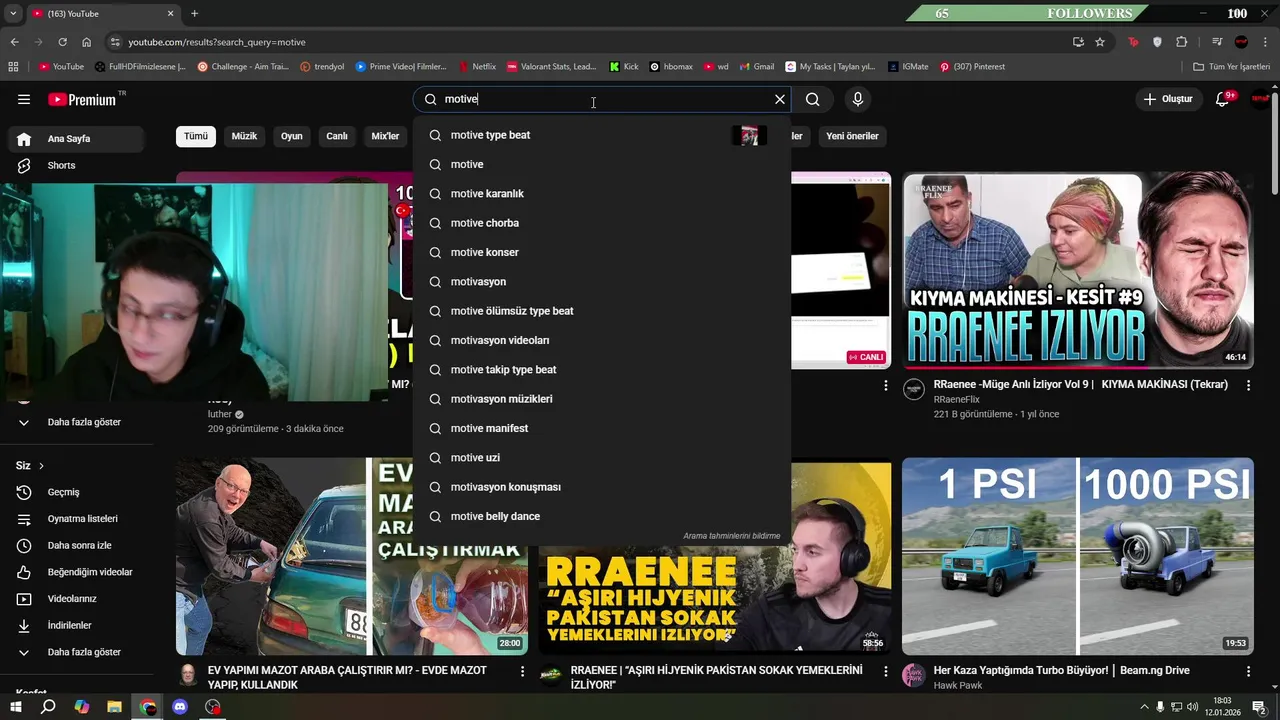The height and width of the screenshot is (720, 1280).
Task: Open options for Beam.ng Drive video
Action: point(1248,671)
